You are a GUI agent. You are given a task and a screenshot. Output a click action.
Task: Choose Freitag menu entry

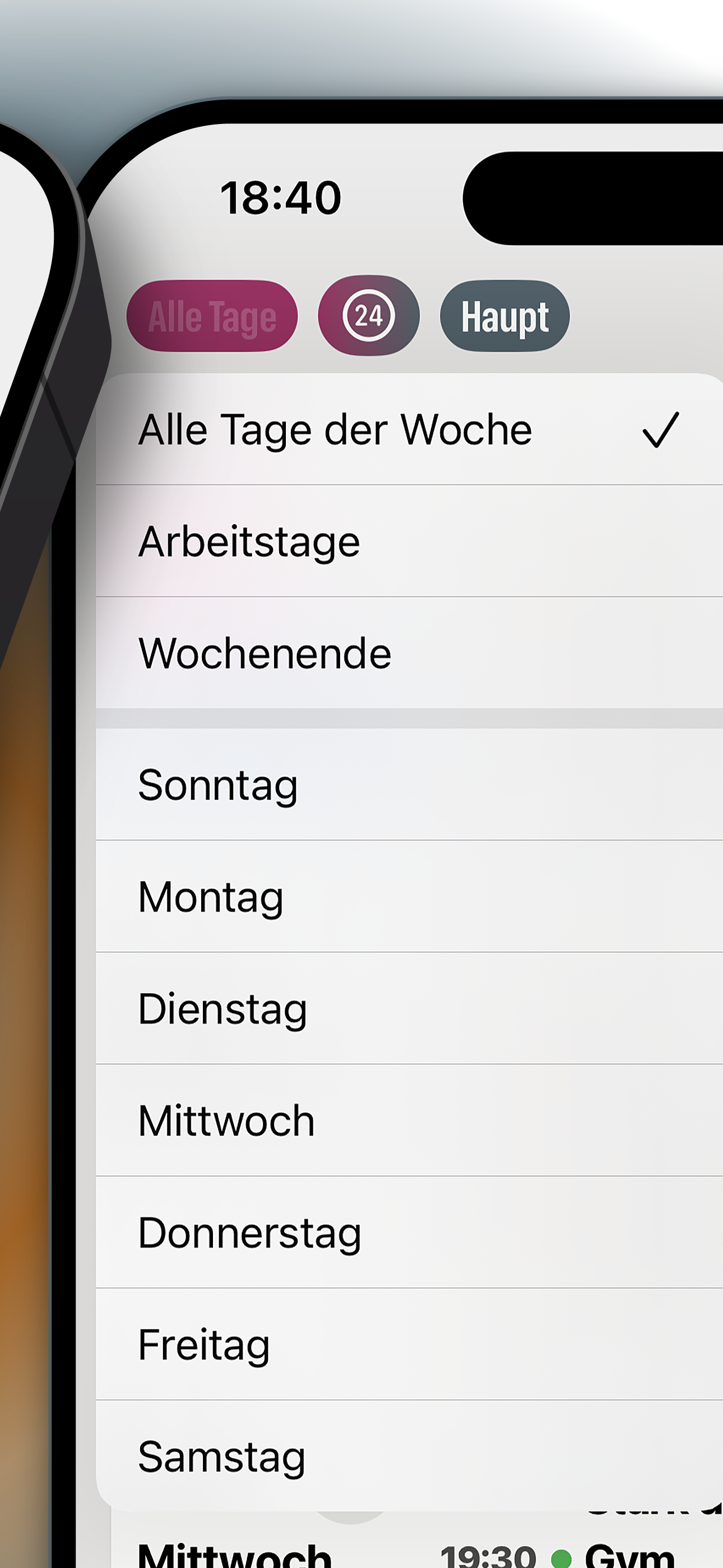tap(409, 1345)
